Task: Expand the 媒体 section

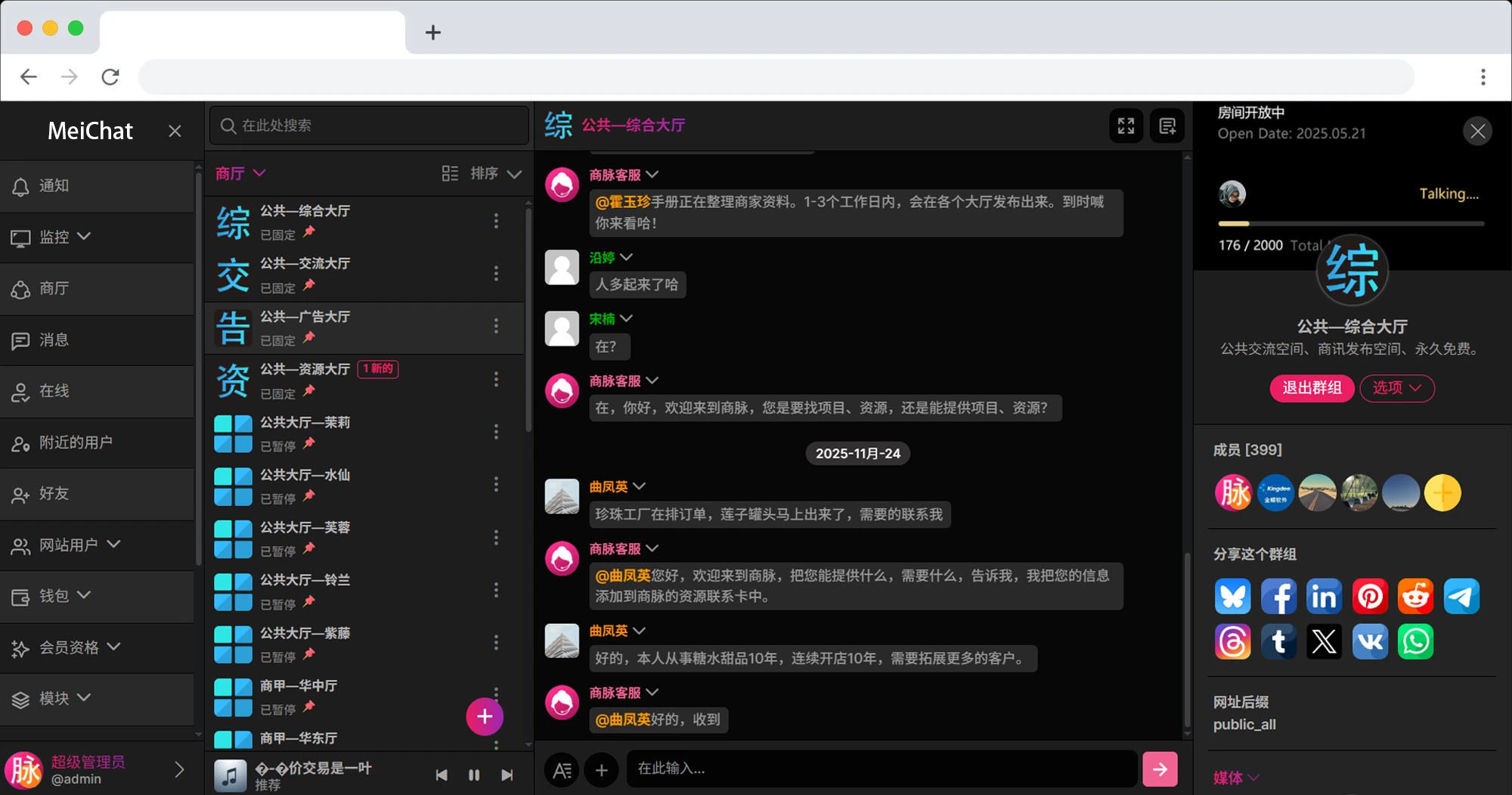Action: 1235,778
